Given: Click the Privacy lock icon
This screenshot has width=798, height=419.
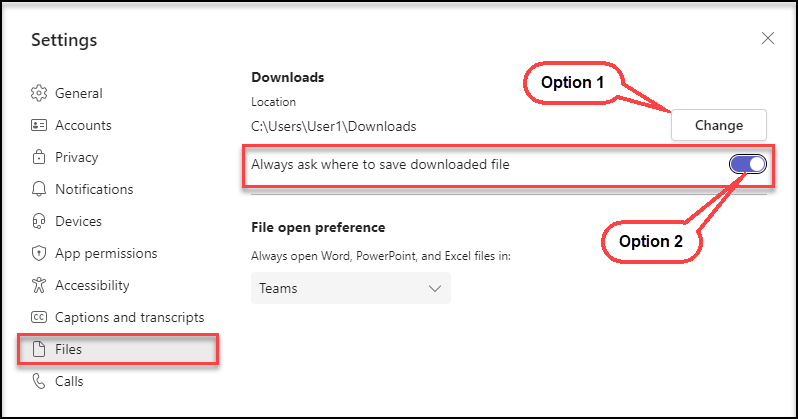Looking at the screenshot, I should coord(39,157).
